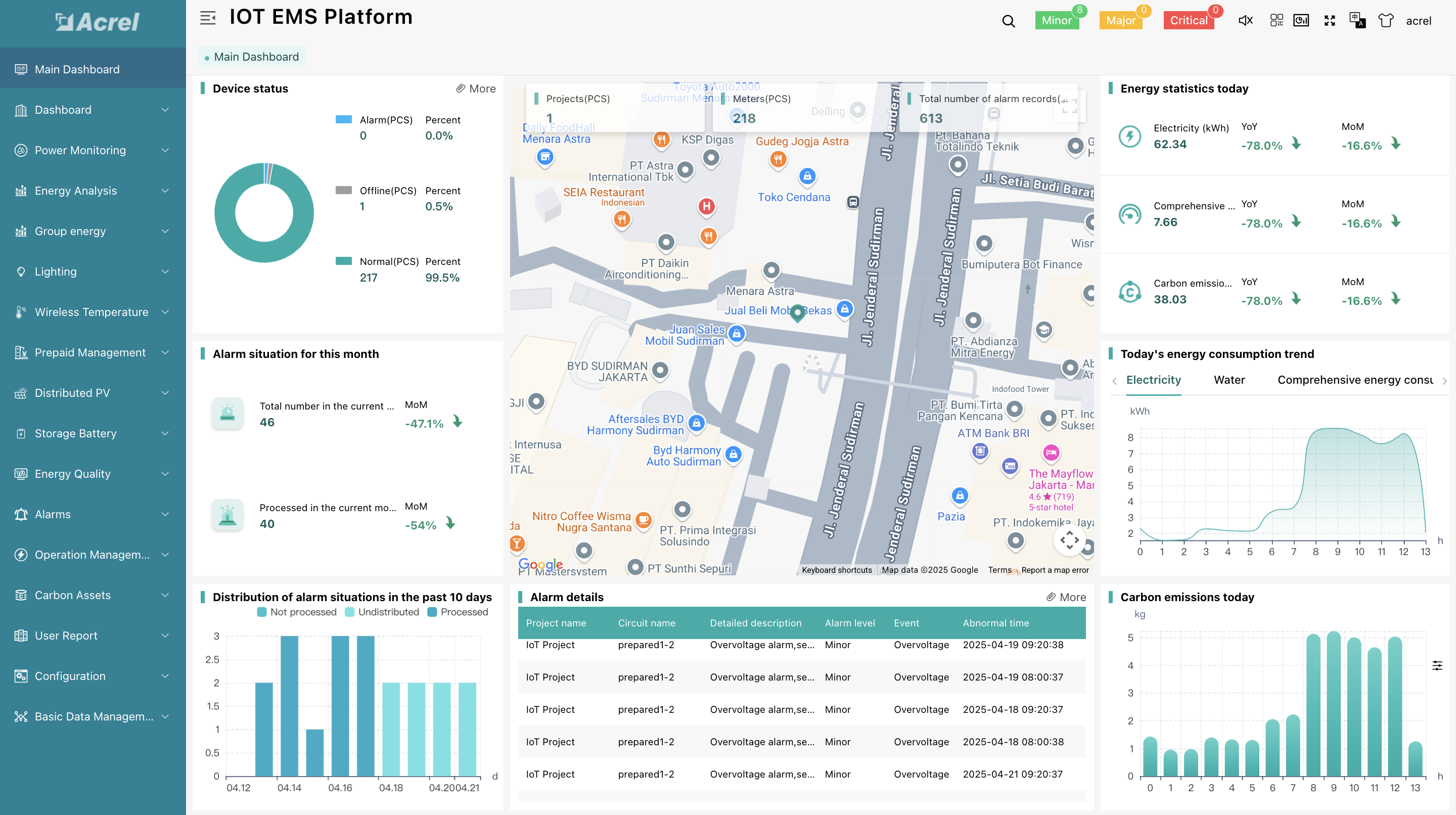Expand the User Report sidebar menu

(93, 636)
